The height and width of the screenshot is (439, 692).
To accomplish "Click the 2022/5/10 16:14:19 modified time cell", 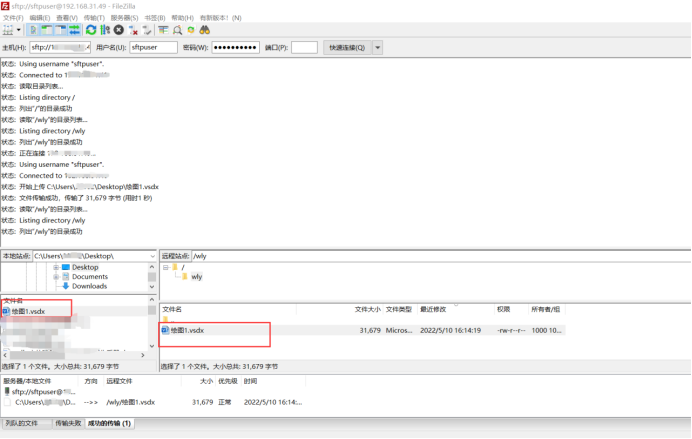I will [x=450, y=330].
